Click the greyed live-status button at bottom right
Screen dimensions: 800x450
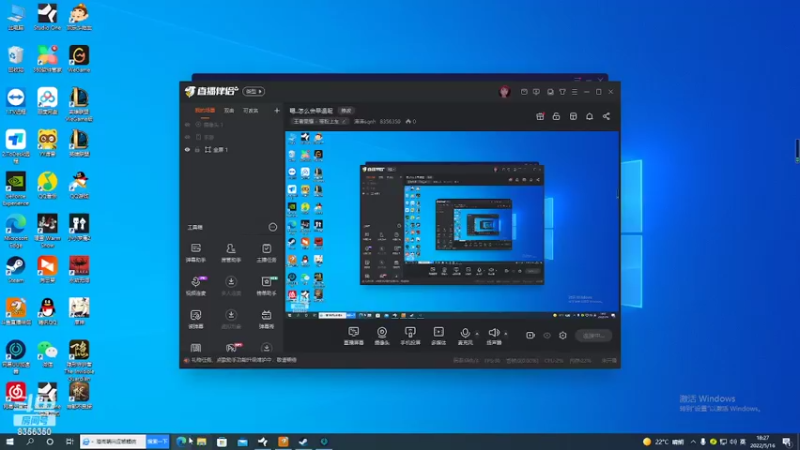(593, 335)
